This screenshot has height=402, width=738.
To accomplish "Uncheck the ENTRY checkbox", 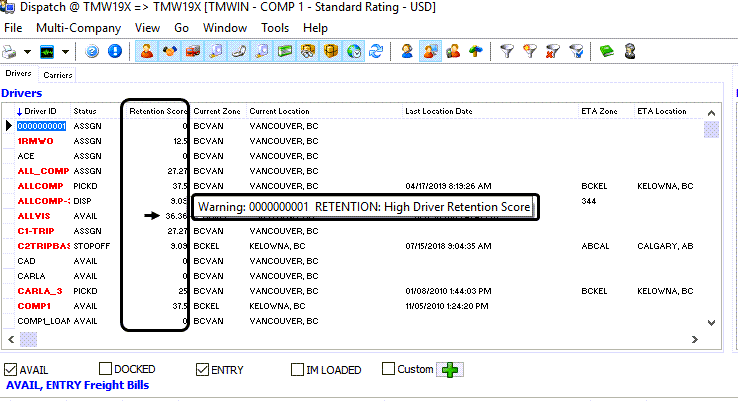I will [202, 370].
